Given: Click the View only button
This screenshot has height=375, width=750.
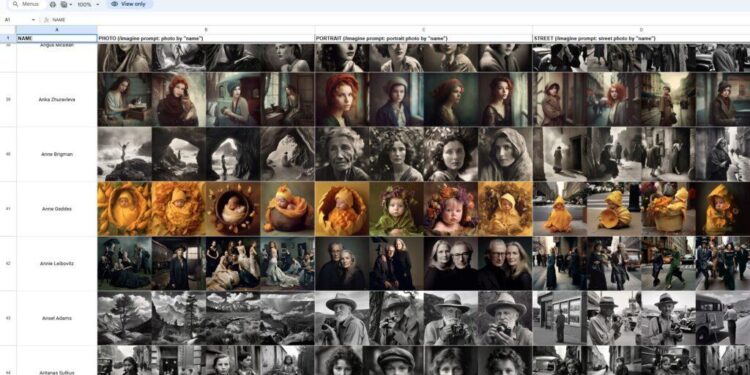Looking at the screenshot, I should click(129, 4).
